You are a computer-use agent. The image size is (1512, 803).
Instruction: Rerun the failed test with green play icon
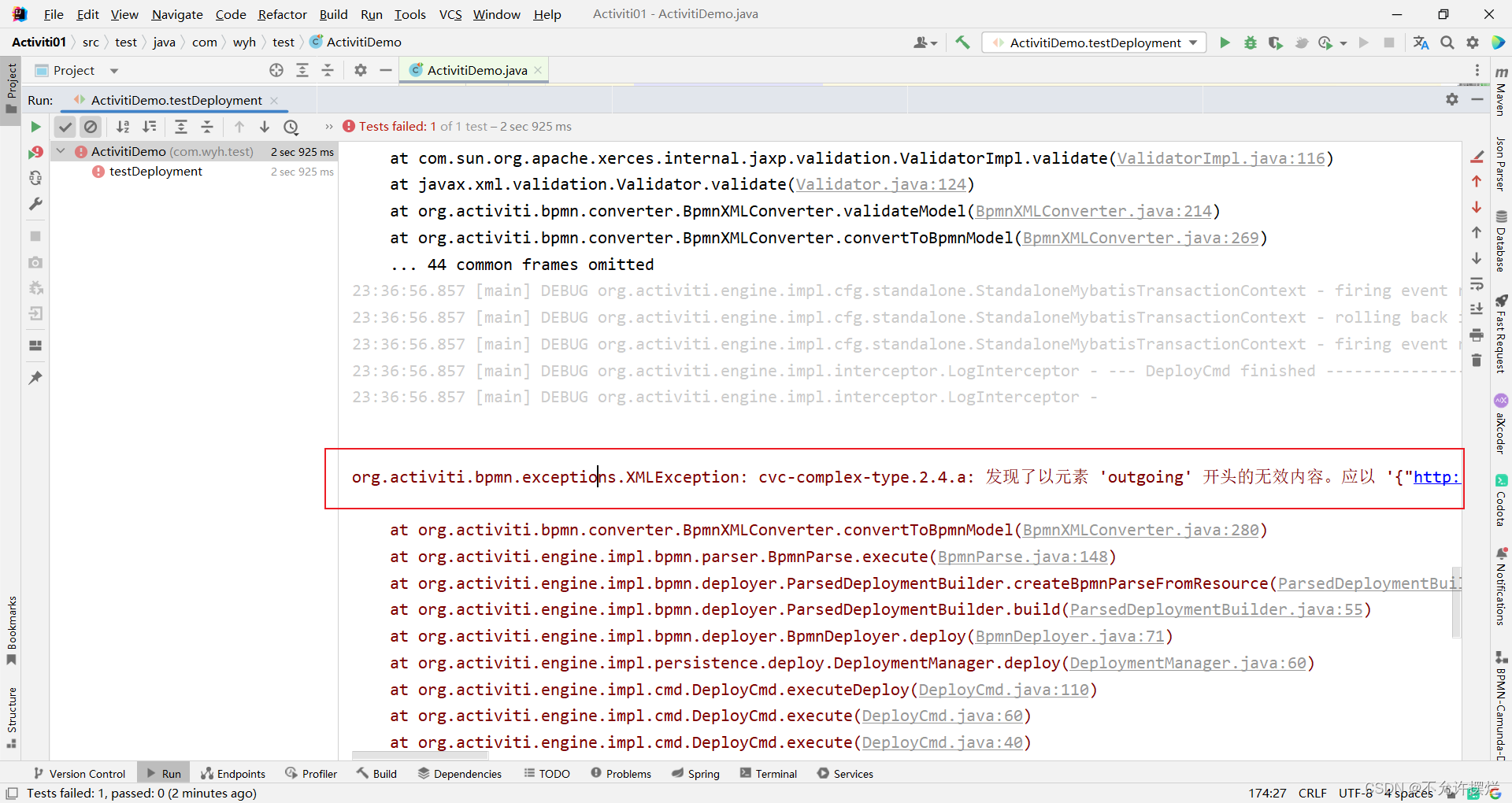[x=35, y=127]
